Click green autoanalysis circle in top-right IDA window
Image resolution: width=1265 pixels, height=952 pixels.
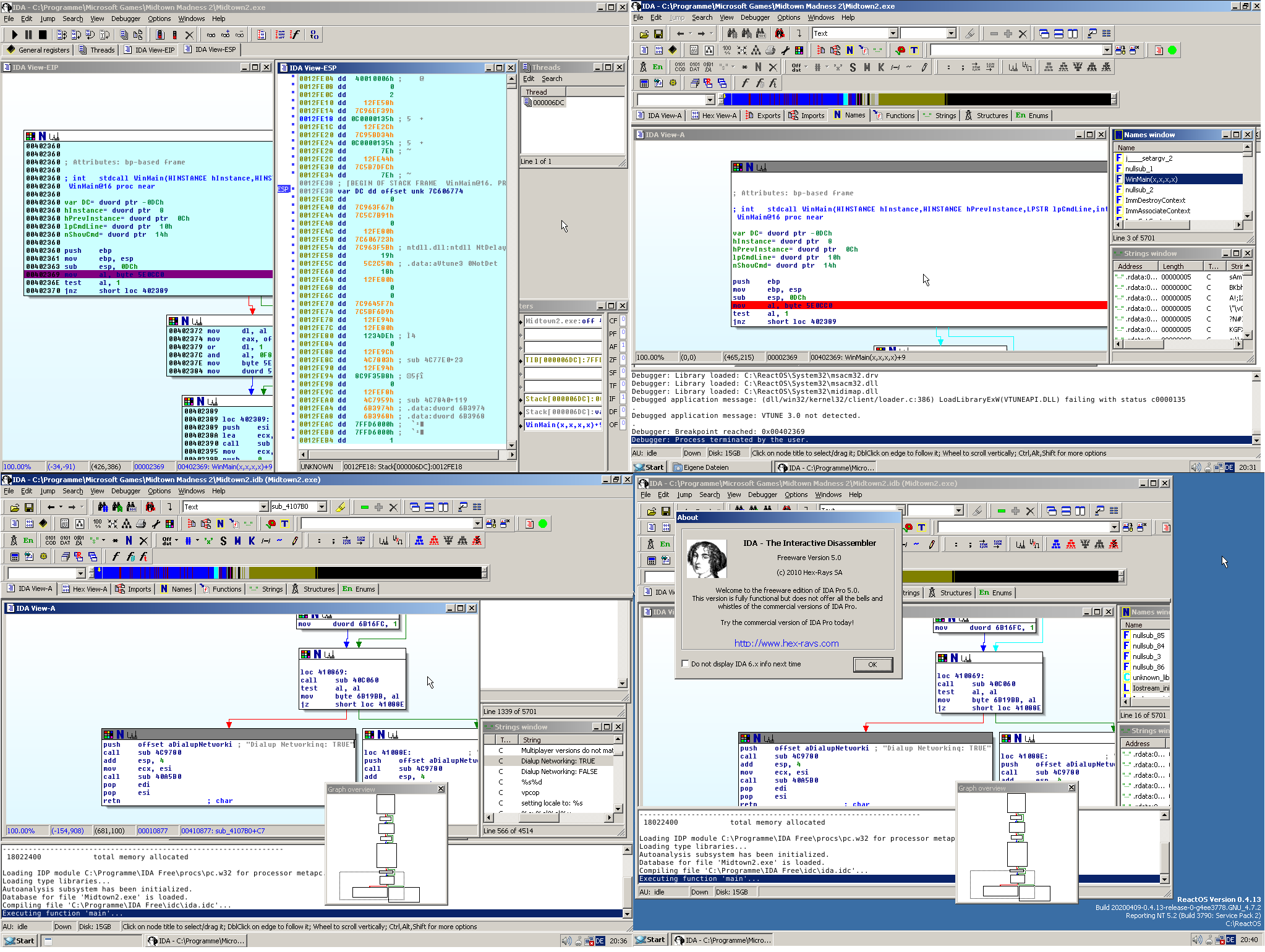tap(1172, 50)
